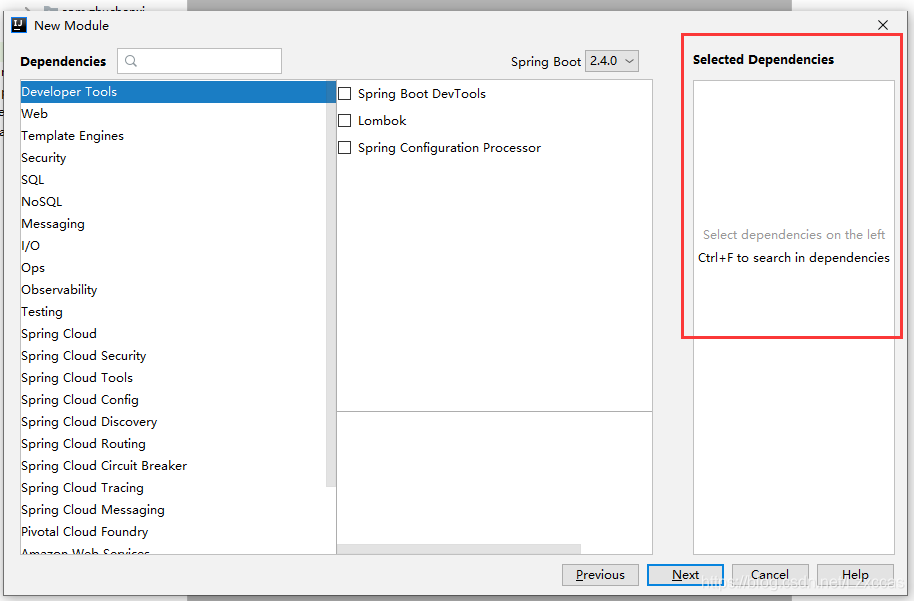Click the Selected Dependencies heading

(763, 59)
